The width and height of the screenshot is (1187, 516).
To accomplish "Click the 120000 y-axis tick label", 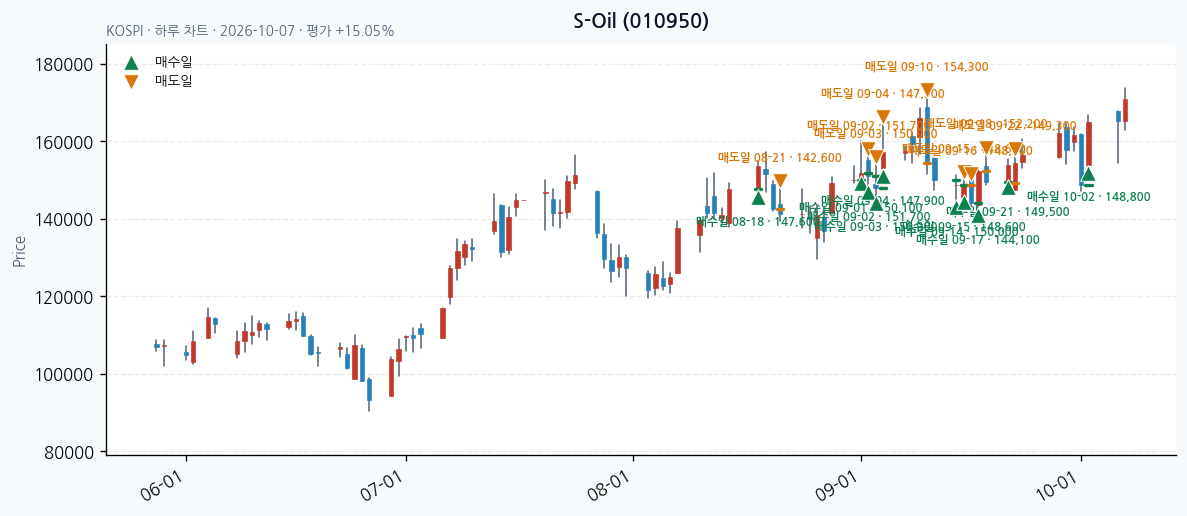I will (66, 297).
